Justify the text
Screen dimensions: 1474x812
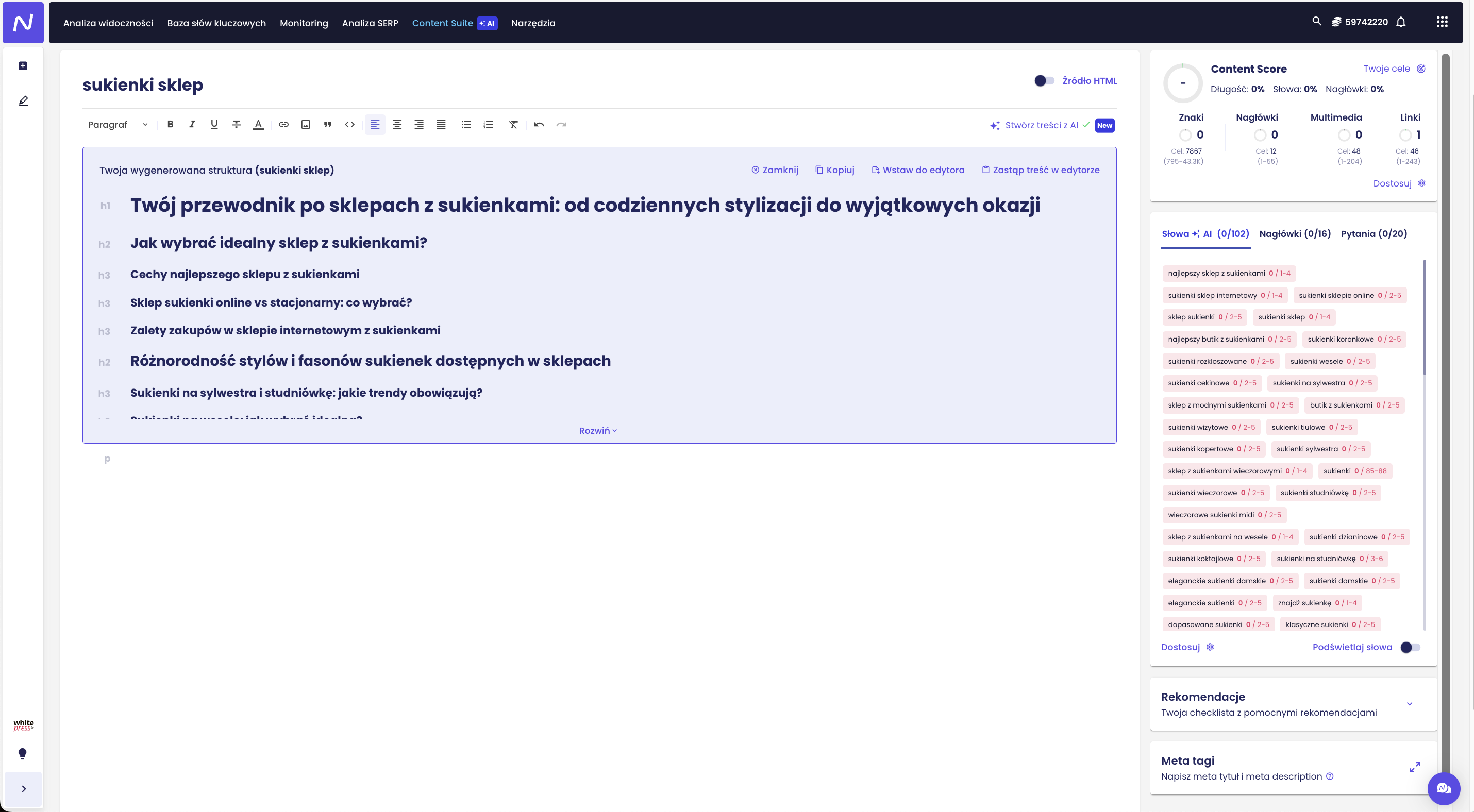441,124
